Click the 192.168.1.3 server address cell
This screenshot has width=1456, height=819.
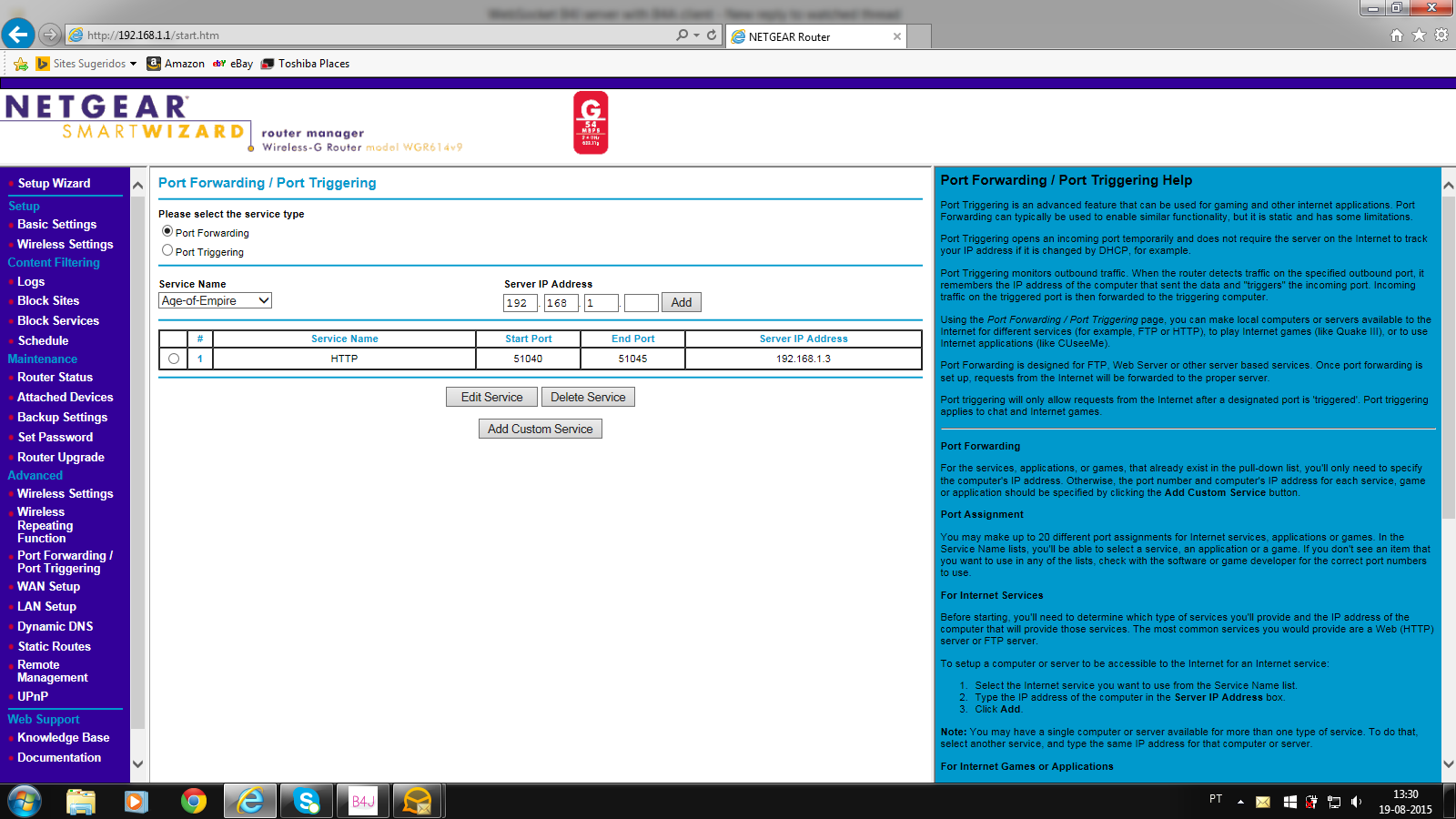(x=804, y=359)
